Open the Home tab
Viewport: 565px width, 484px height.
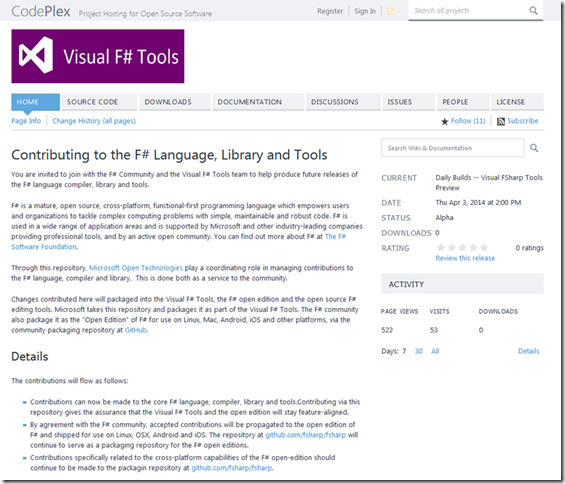(36, 102)
